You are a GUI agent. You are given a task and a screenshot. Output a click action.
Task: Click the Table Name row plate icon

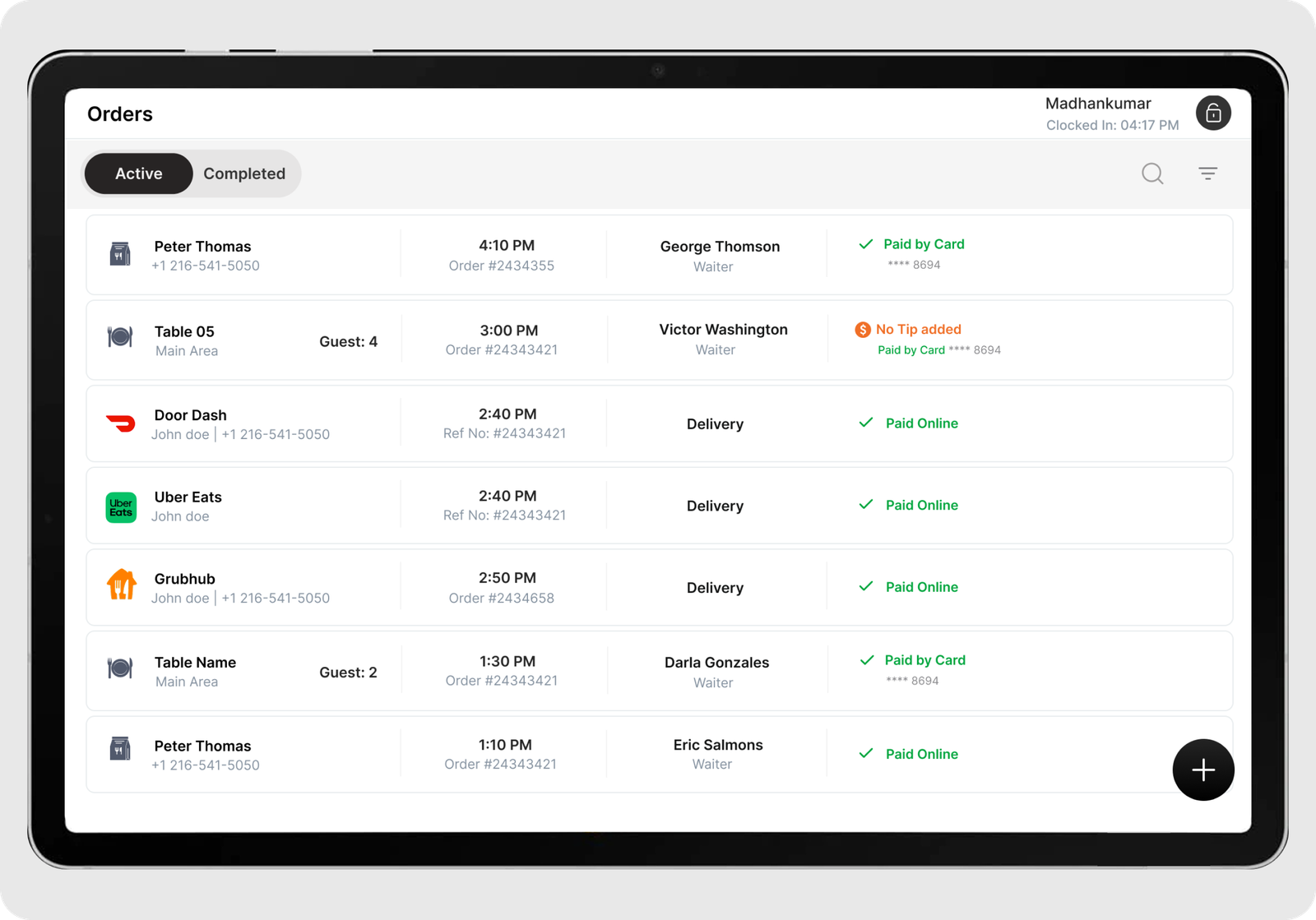(120, 668)
